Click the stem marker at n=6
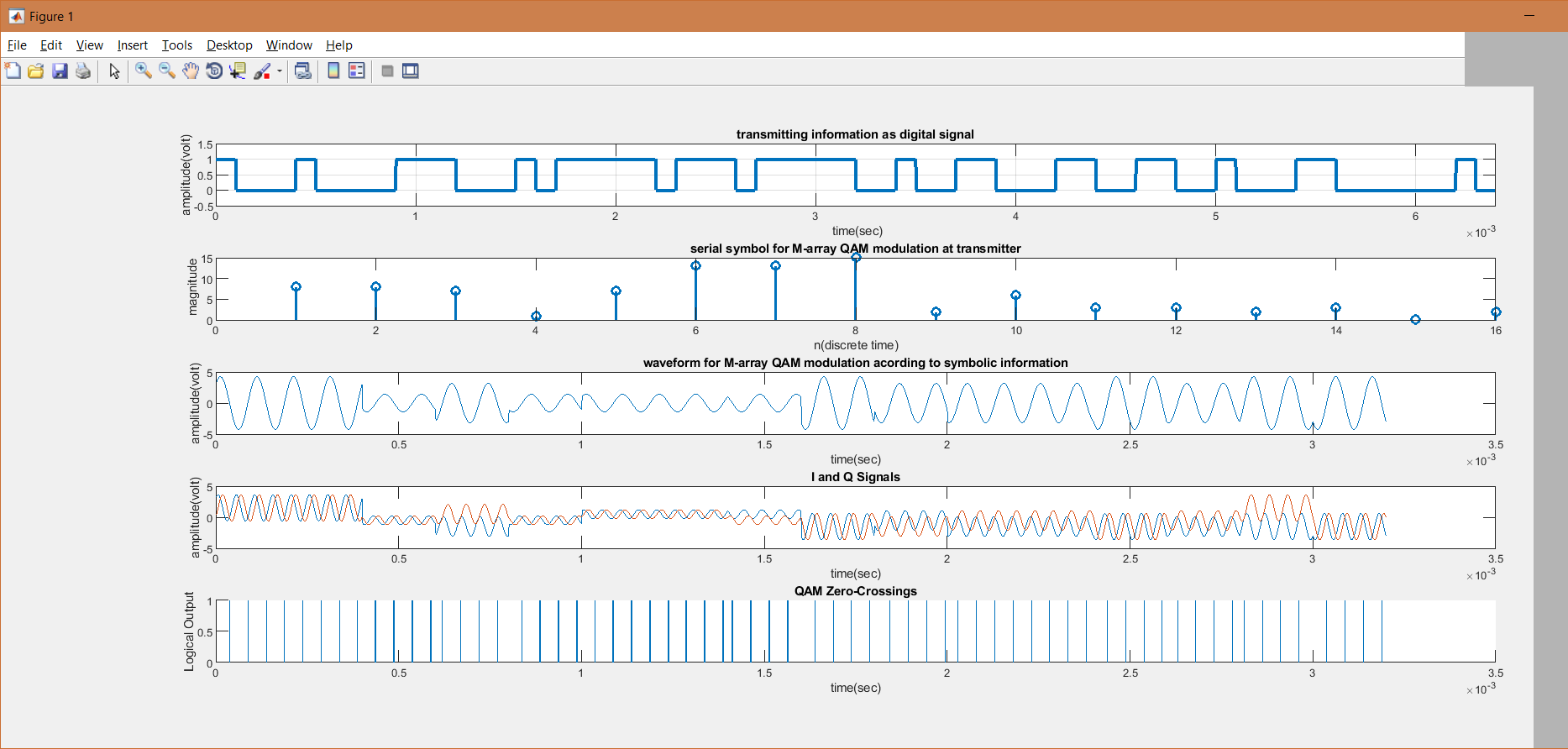Screen dimensions: 1568x749 695,265
